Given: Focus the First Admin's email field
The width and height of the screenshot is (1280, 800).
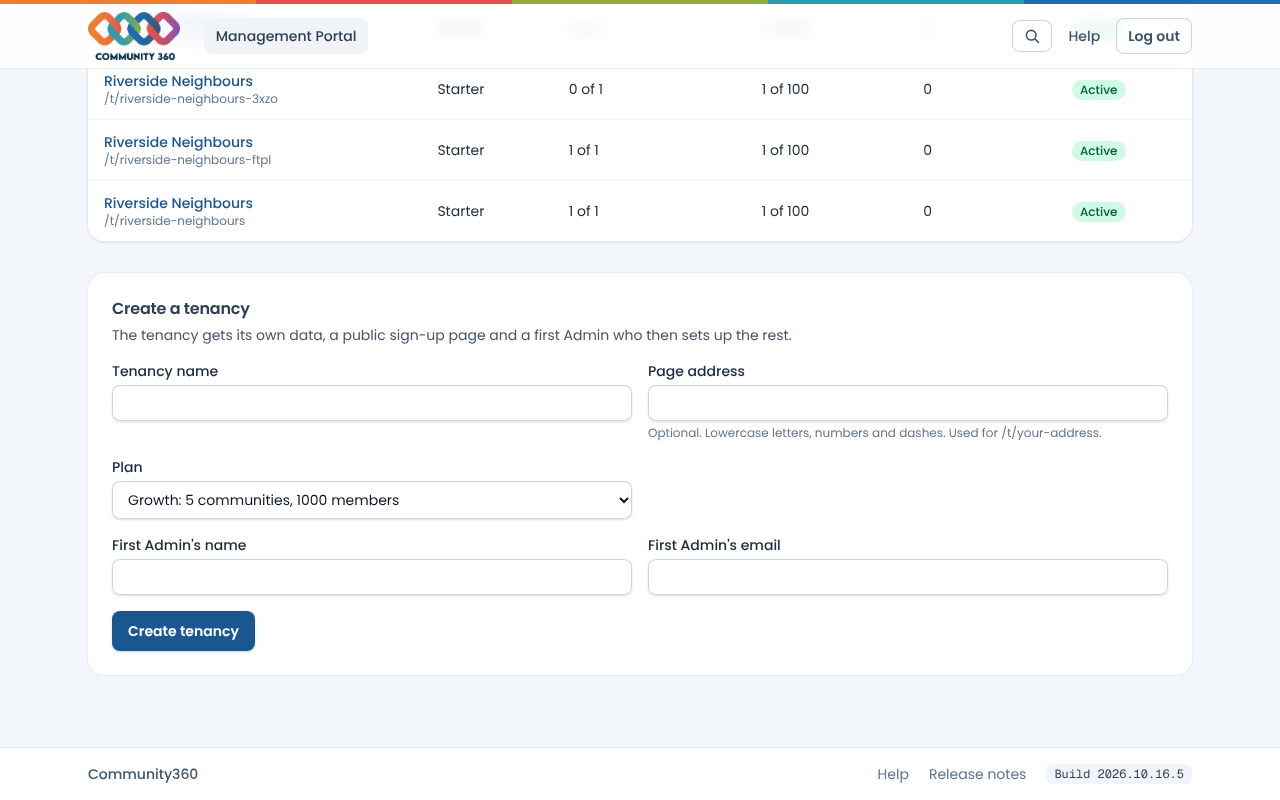Looking at the screenshot, I should pyautogui.click(x=908, y=577).
